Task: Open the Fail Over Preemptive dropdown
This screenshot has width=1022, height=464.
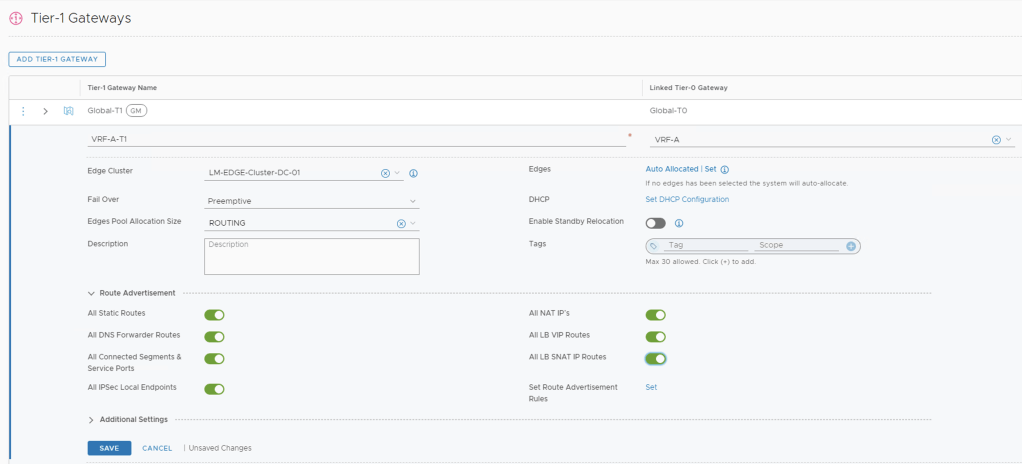Action: click(312, 201)
